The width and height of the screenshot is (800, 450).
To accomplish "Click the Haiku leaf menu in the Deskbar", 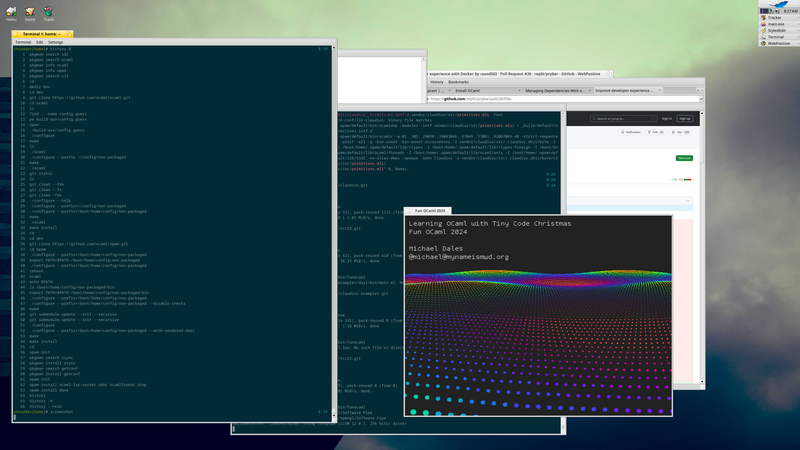I will [779, 4].
